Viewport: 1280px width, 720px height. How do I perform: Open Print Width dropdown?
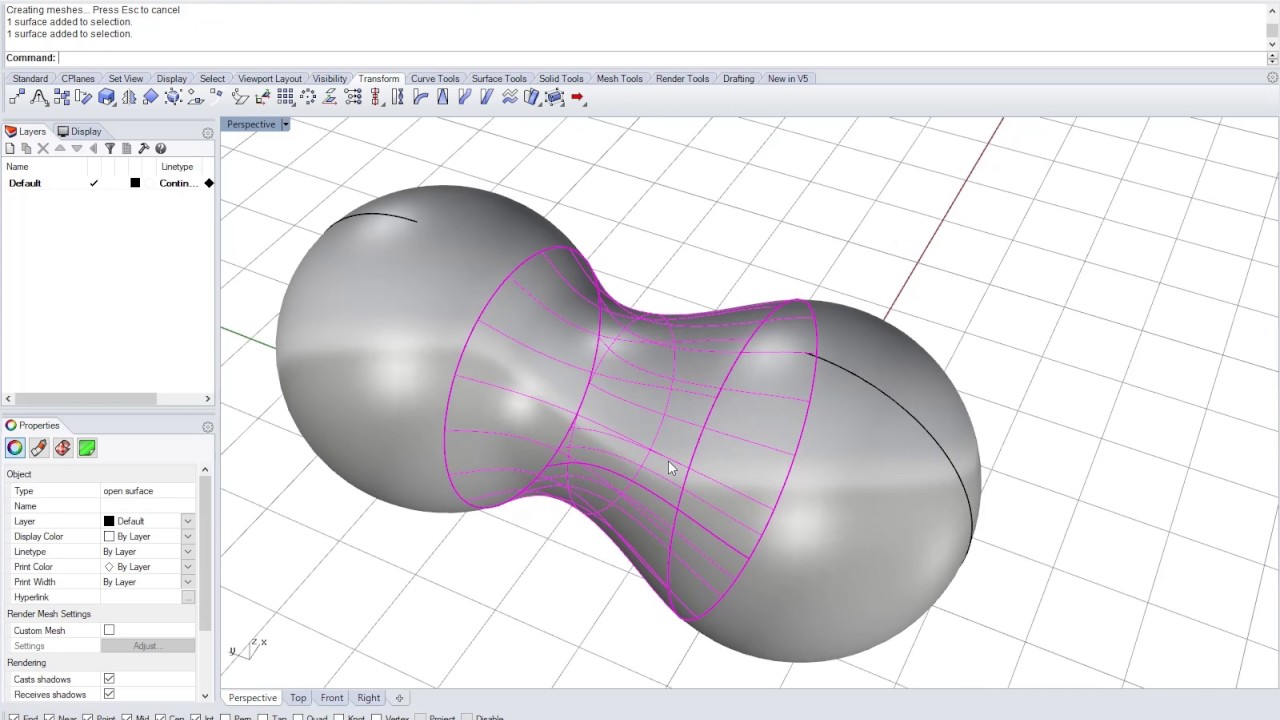pos(187,582)
